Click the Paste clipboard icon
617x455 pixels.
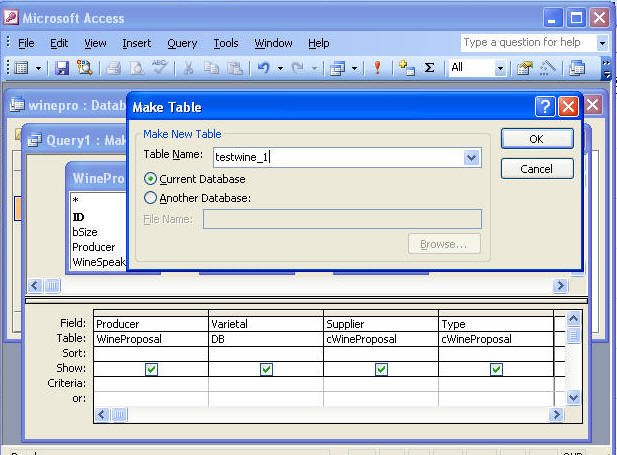coord(235,68)
